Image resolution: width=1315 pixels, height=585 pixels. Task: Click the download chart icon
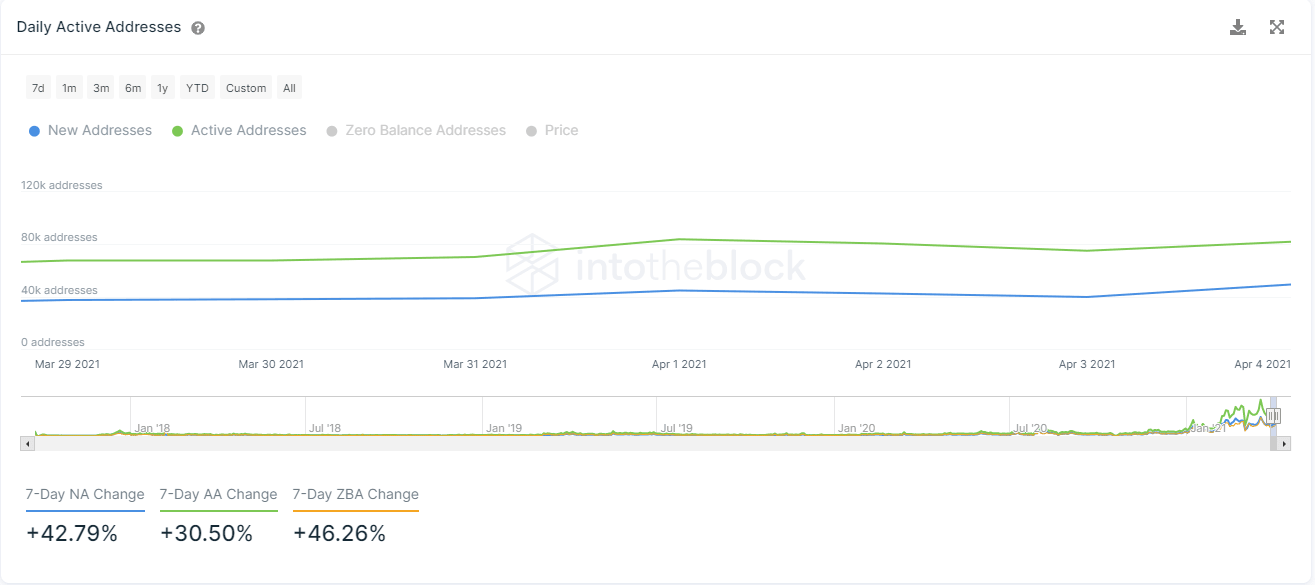(1238, 27)
